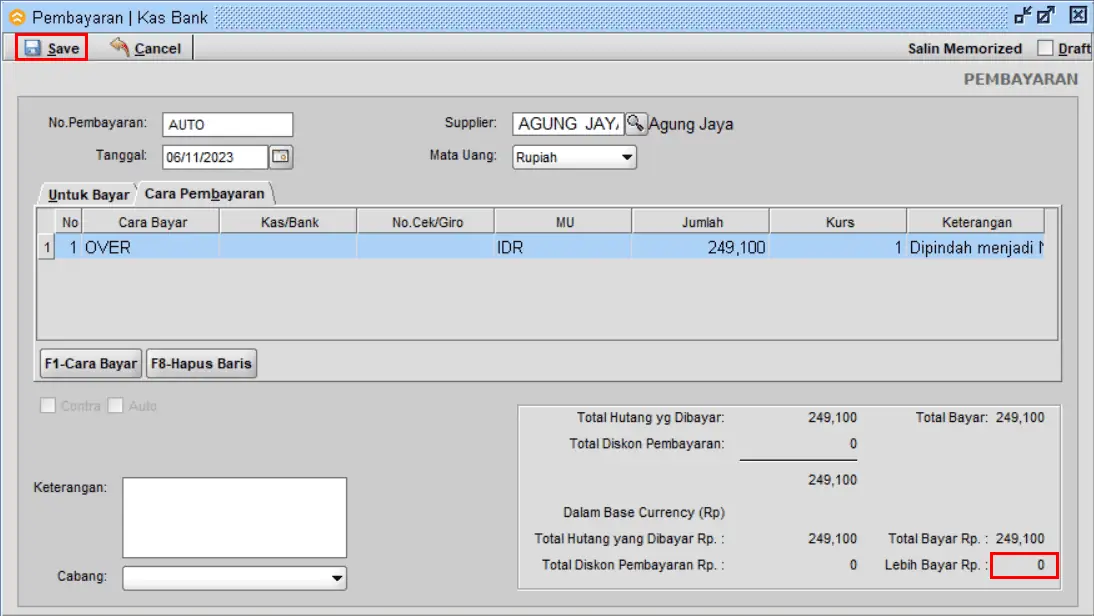Switch to Untuk Bayar tab
This screenshot has width=1094, height=616.
(x=89, y=195)
